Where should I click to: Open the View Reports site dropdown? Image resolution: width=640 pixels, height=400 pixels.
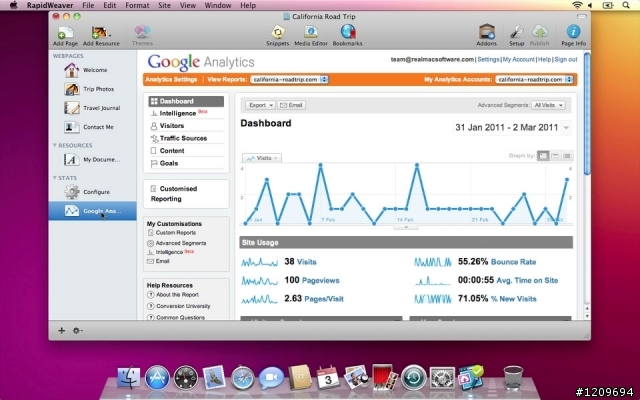point(289,80)
